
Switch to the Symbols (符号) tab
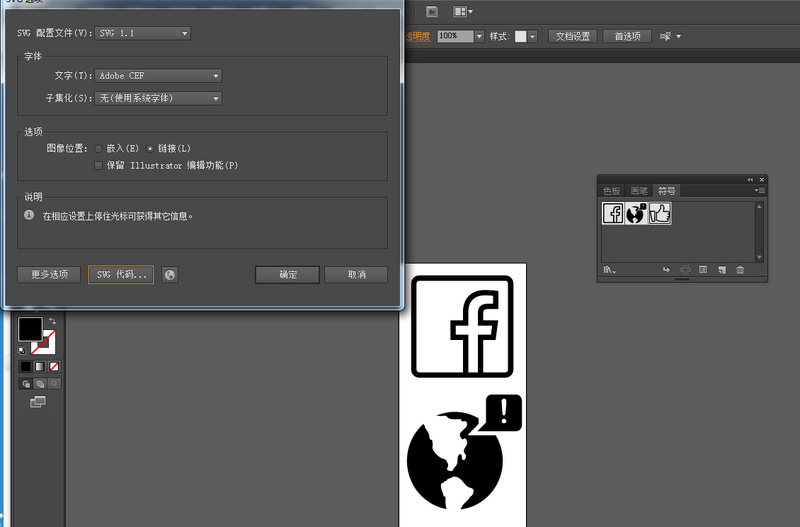(x=666, y=191)
